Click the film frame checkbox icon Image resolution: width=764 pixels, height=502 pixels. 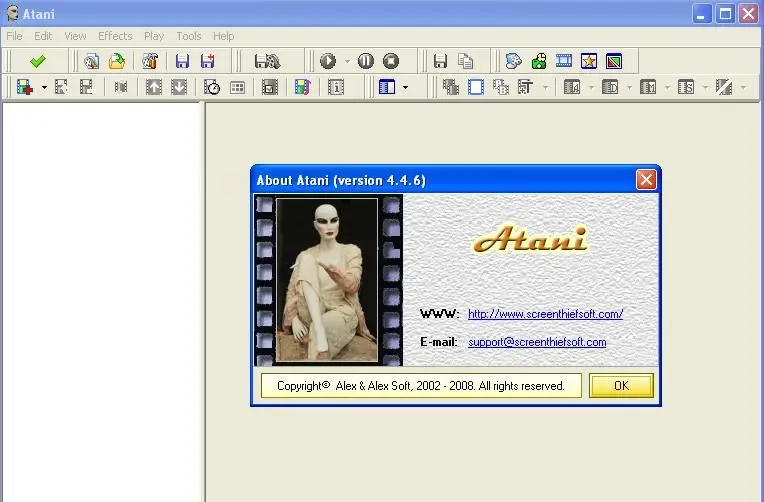pyautogui.click(x=270, y=87)
